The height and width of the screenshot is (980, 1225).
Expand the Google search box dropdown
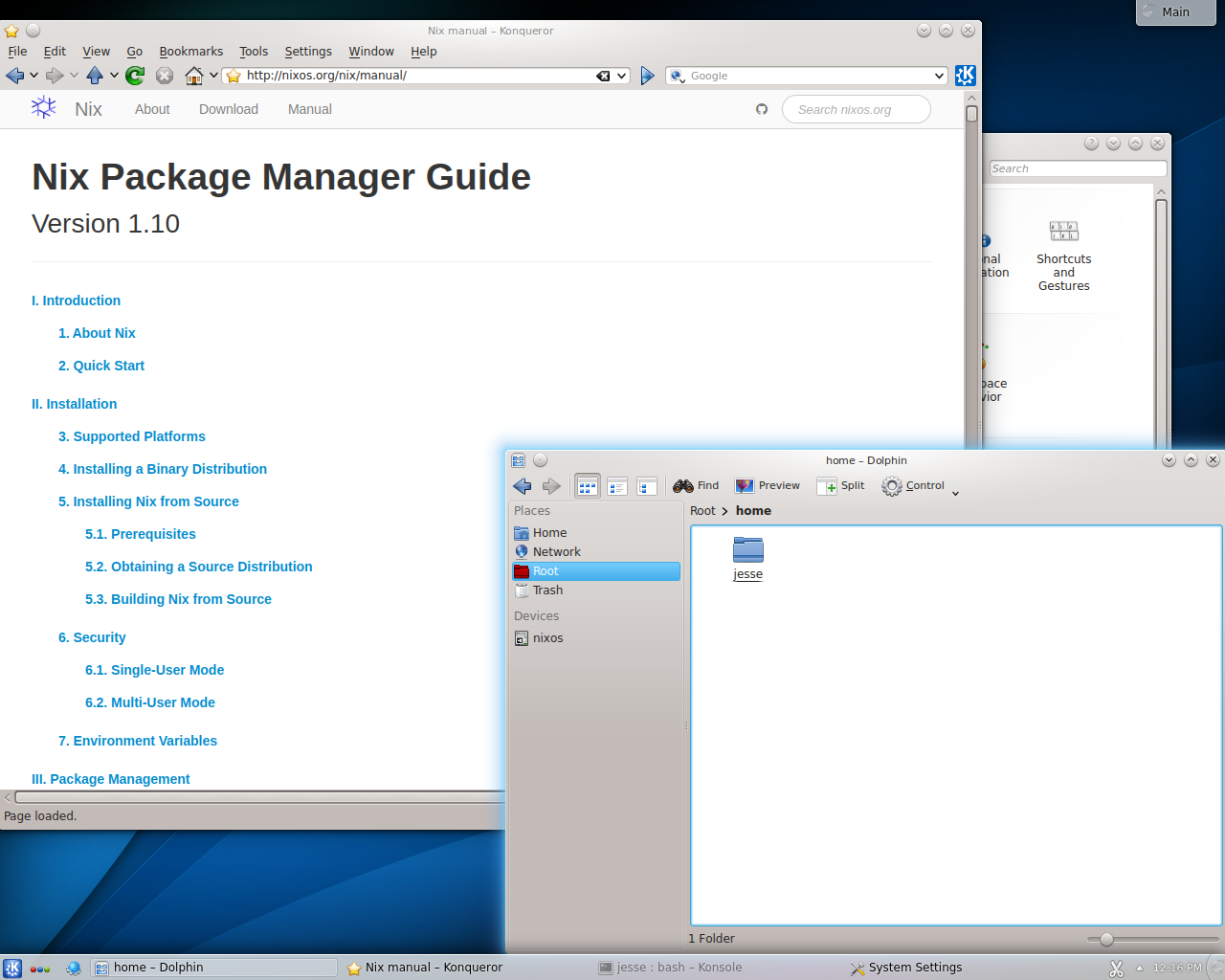tap(939, 76)
